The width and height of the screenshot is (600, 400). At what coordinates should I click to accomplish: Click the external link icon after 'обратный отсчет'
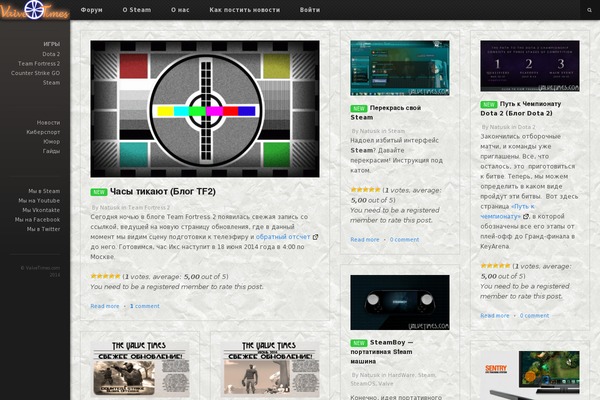[315, 237]
